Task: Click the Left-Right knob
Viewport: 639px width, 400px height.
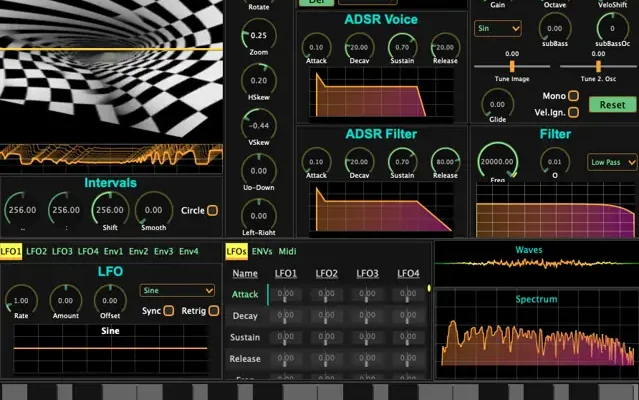Action: coord(259,216)
